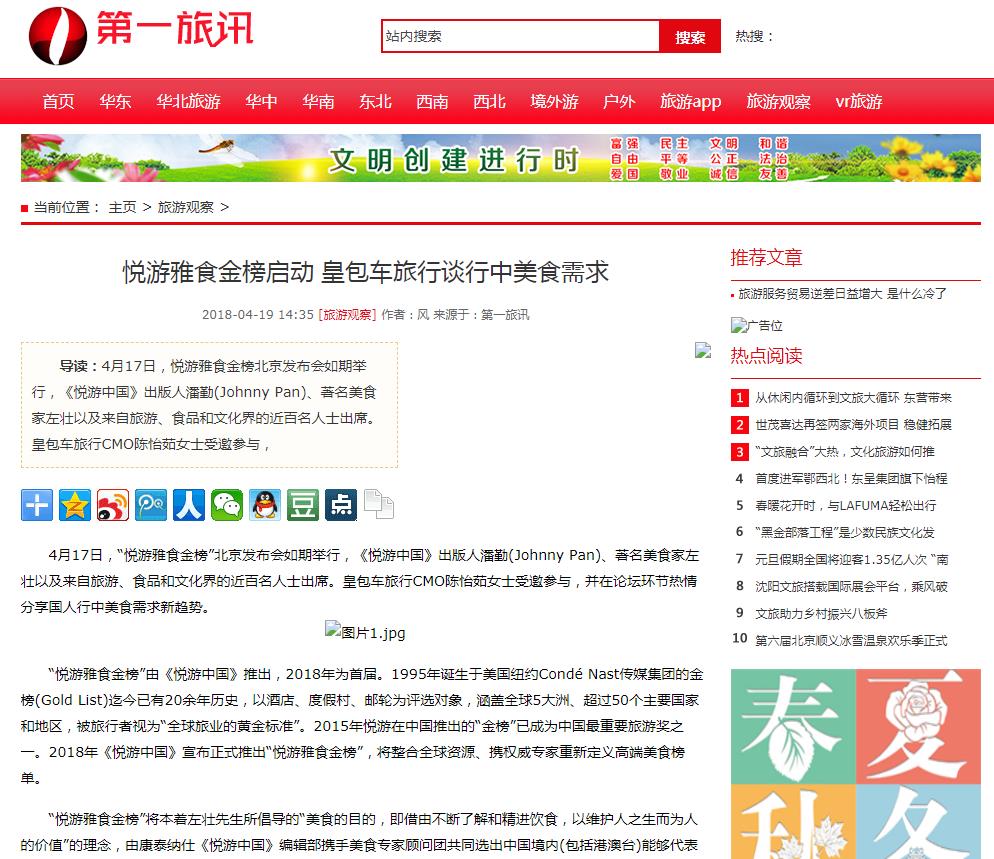994x859 pixels.
Task: Share to WeChat green icon
Action: point(227,505)
